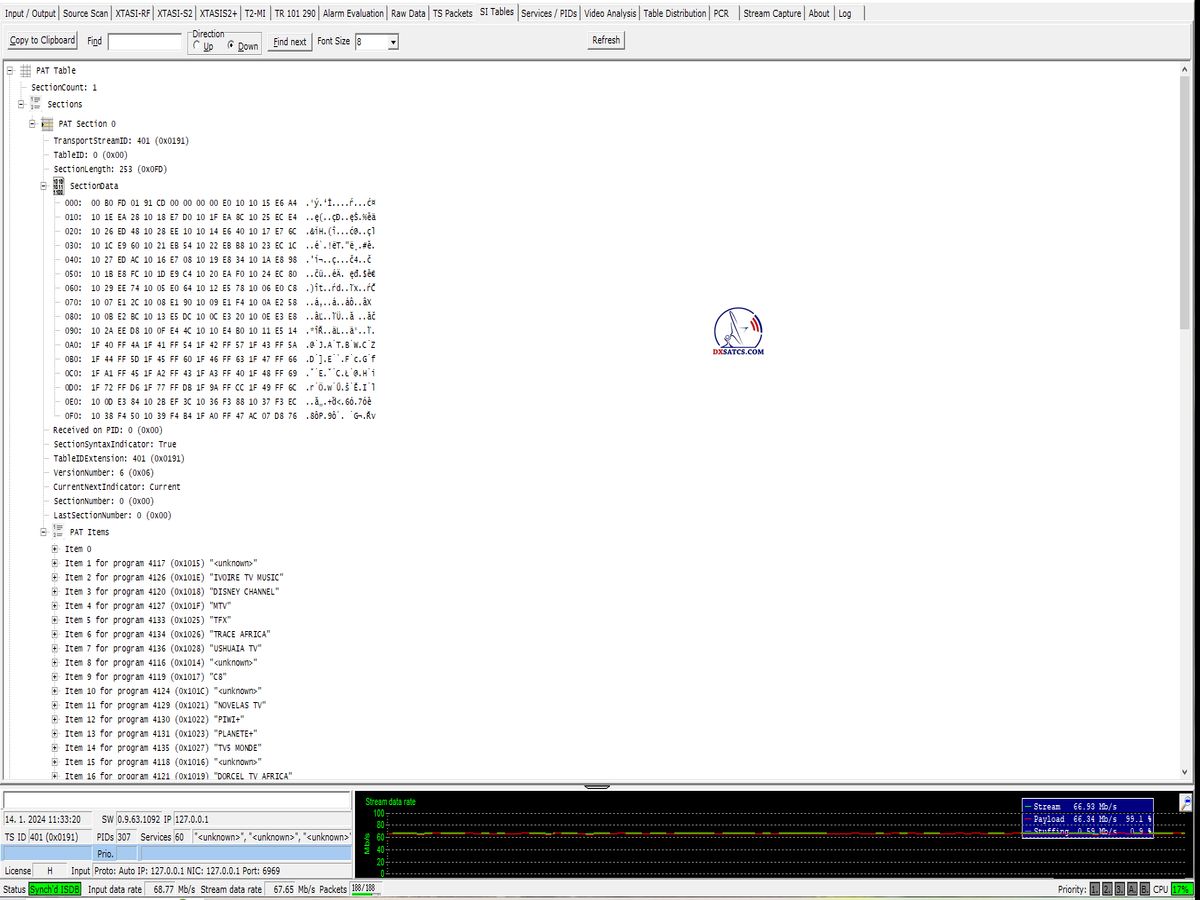
Task: Click priority button 1 in status bar
Action: pos(1095,889)
